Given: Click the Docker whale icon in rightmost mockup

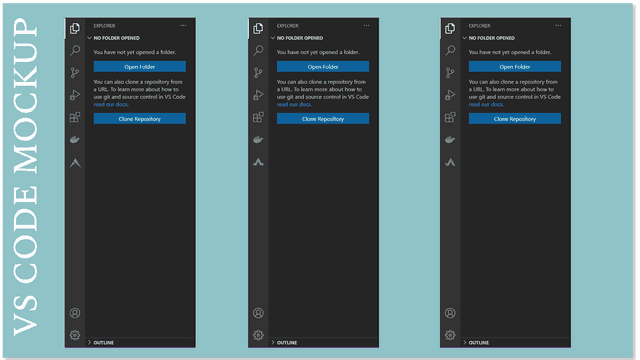Looking at the screenshot, I should click(450, 140).
